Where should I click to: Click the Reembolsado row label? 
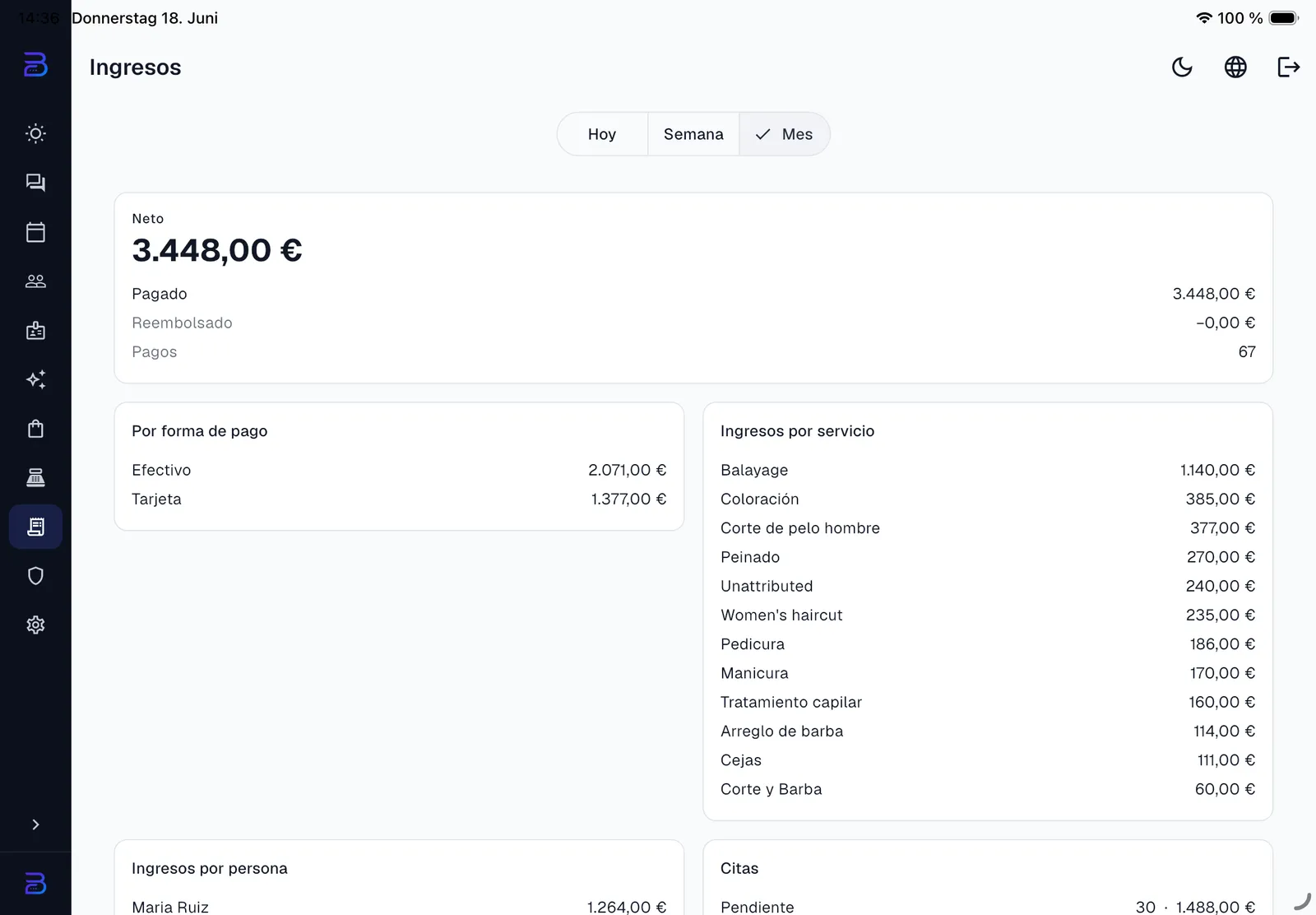182,323
